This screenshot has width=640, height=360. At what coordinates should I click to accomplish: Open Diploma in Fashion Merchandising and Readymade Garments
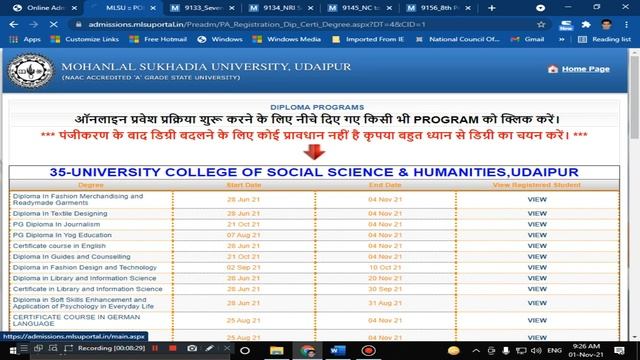coord(78,199)
